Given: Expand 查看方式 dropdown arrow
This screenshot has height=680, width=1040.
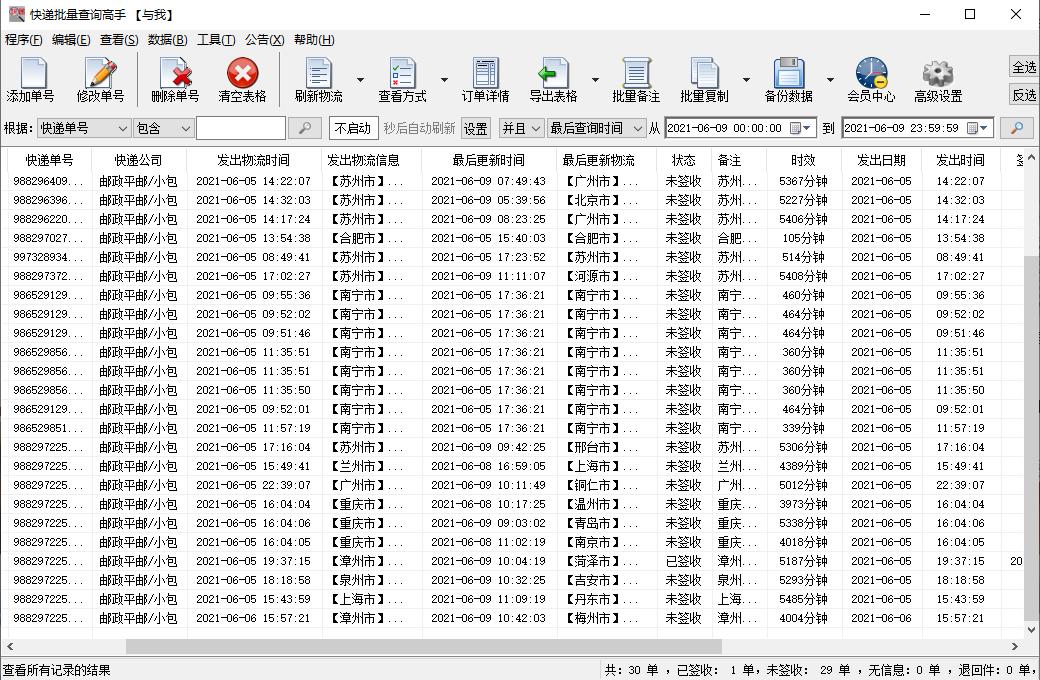Looking at the screenshot, I should coord(444,80).
